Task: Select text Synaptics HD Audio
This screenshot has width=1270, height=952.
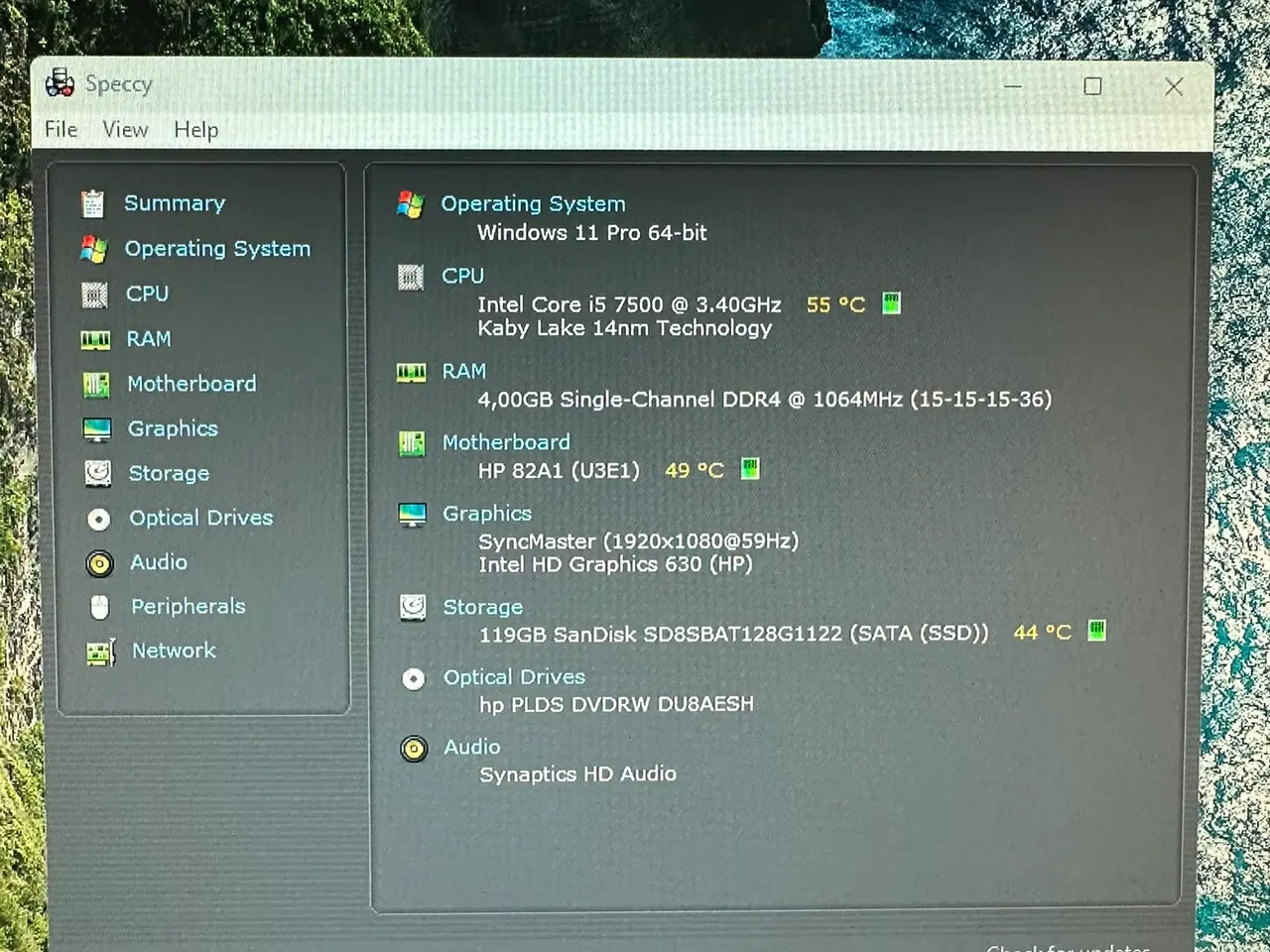Action: [578, 774]
